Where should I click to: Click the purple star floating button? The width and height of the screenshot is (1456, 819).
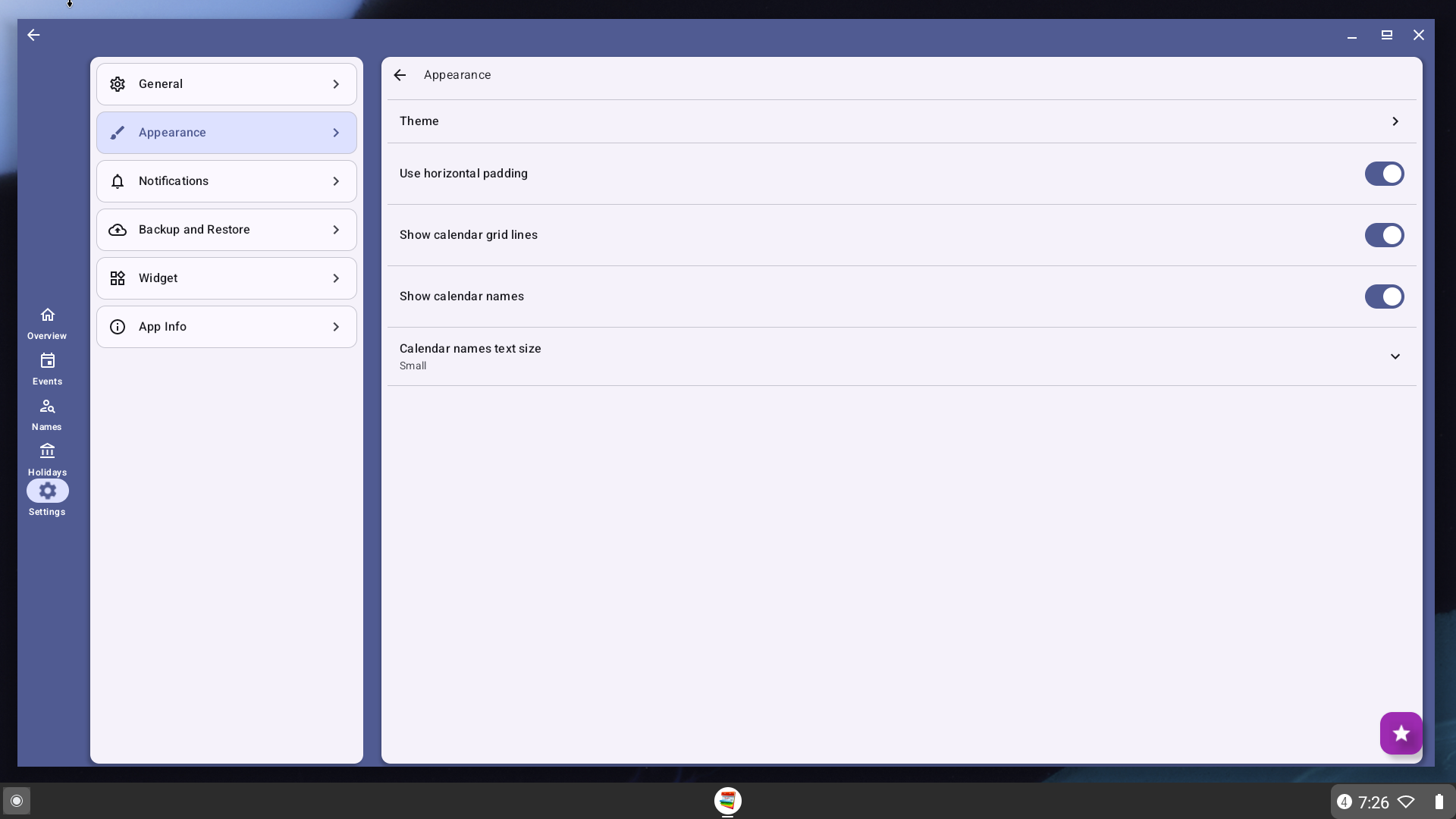pos(1401,733)
